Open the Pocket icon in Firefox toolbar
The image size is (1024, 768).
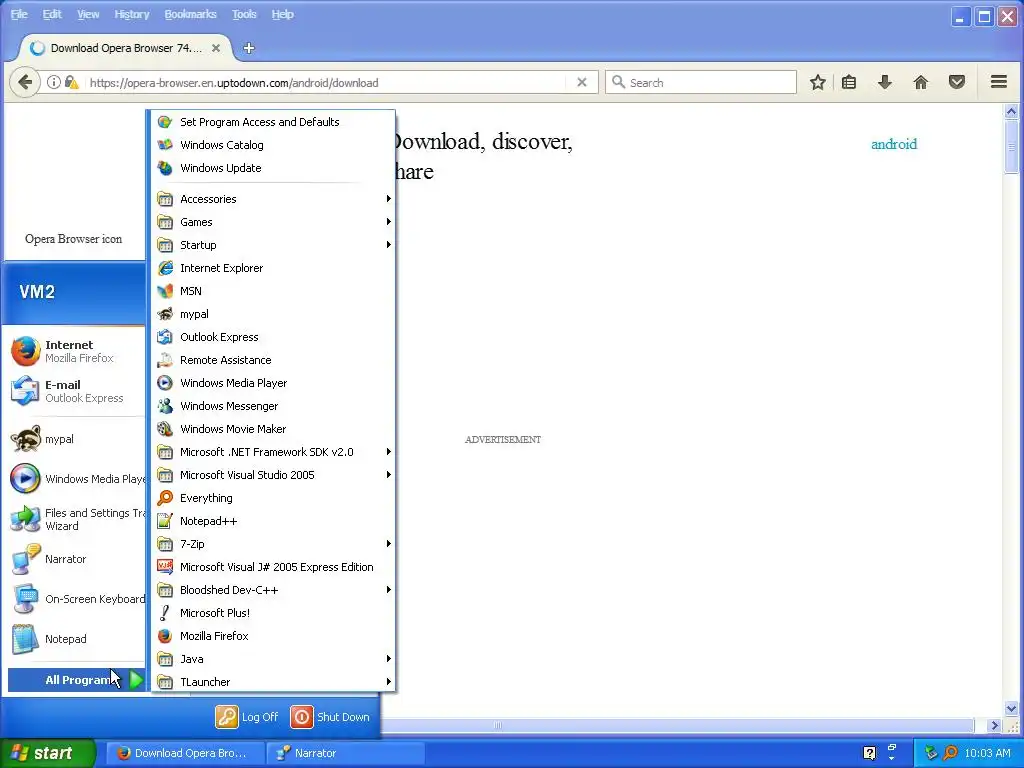click(x=957, y=82)
